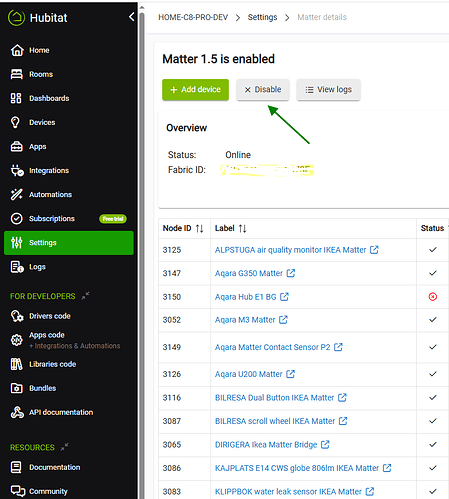
Task: Click the Libraries code books icon
Action: [16, 364]
